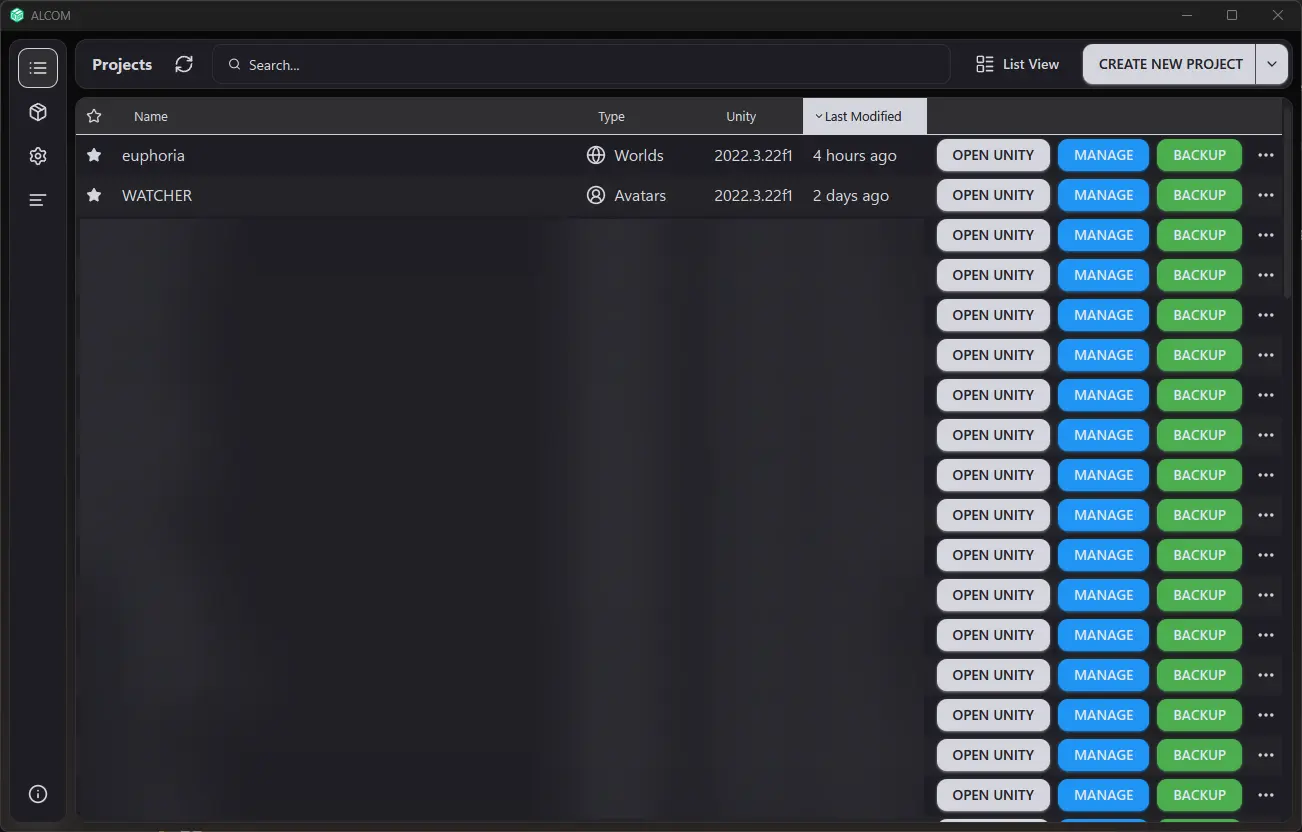The height and width of the screenshot is (832, 1302).
Task: Toggle favorite star for euphoria project
Action: (94, 155)
